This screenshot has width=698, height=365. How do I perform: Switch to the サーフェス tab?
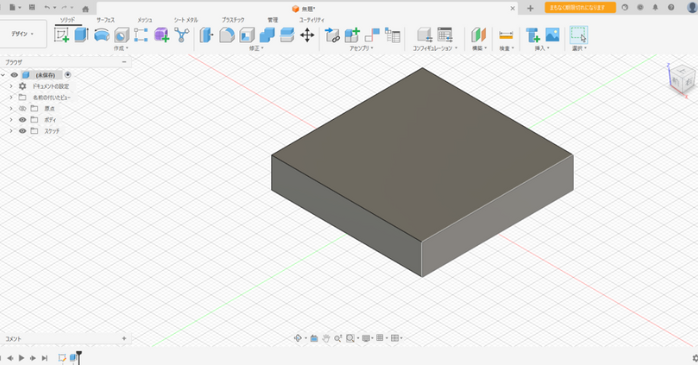[x=106, y=20]
